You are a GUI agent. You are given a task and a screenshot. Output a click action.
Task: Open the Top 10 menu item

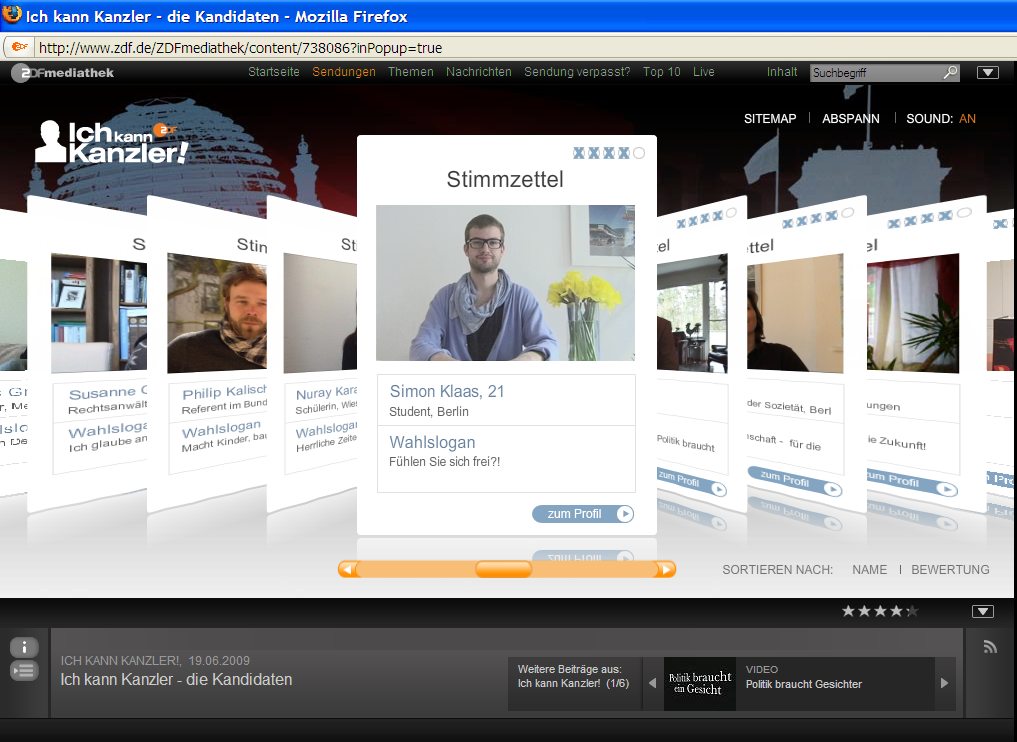[x=662, y=72]
